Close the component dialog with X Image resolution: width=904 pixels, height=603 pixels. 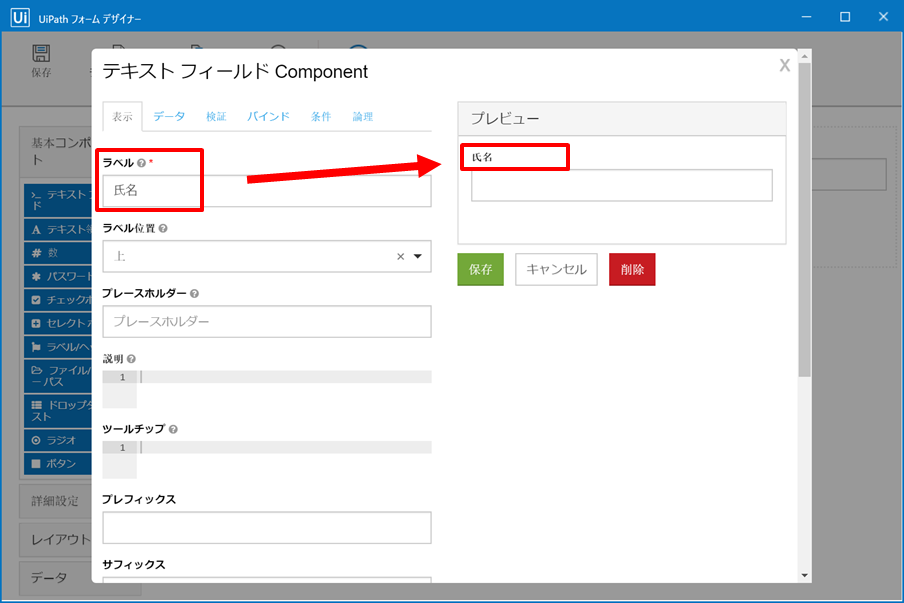(x=784, y=65)
